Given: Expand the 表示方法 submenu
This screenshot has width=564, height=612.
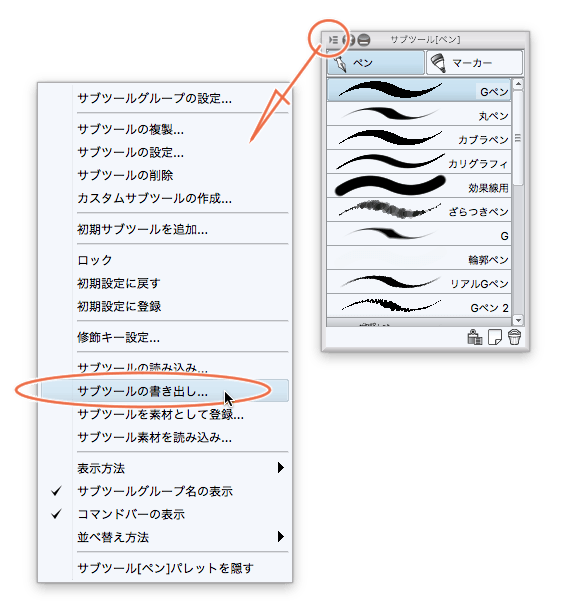Looking at the screenshot, I should click(165, 468).
